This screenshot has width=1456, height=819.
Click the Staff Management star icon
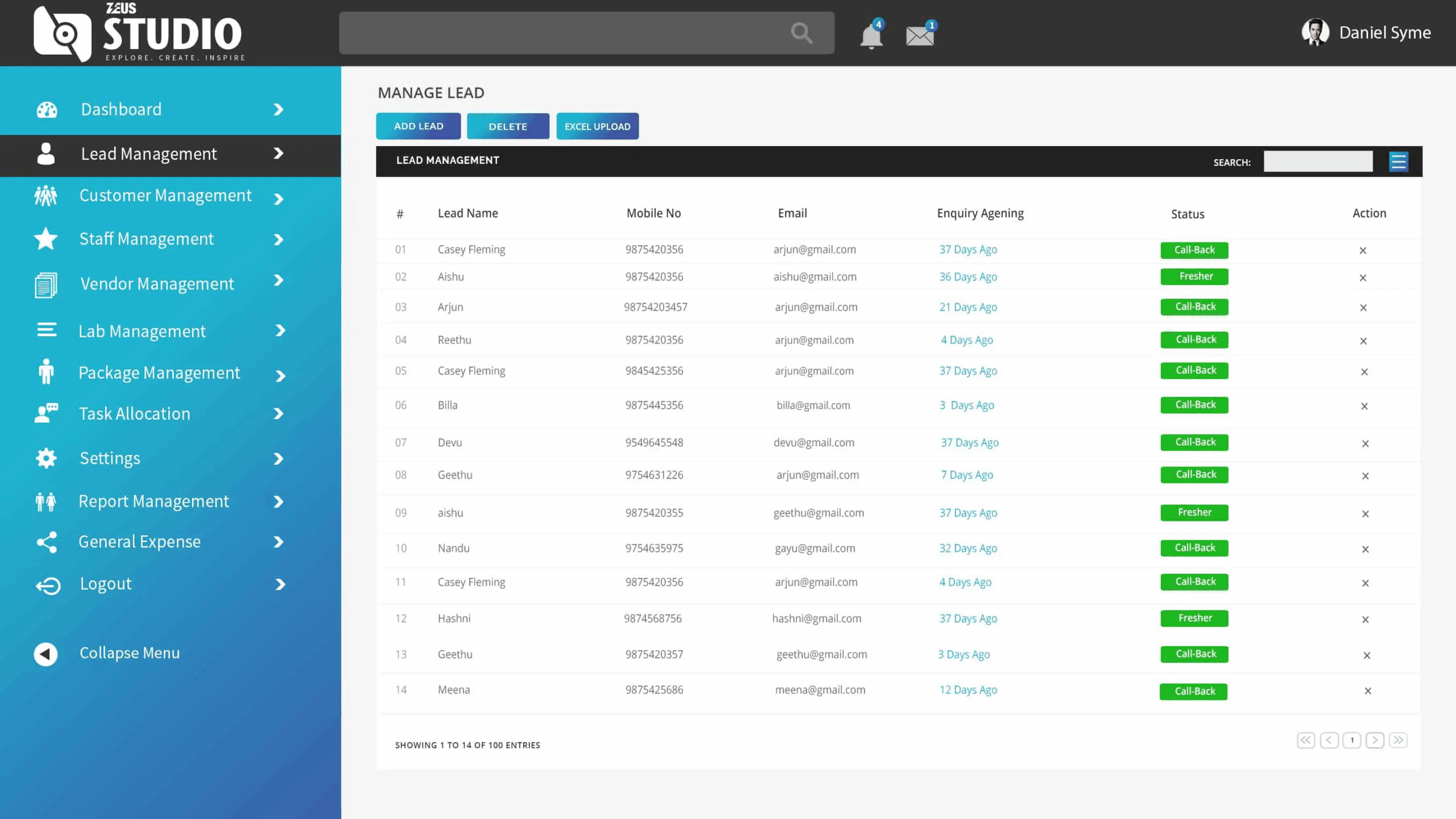45,239
